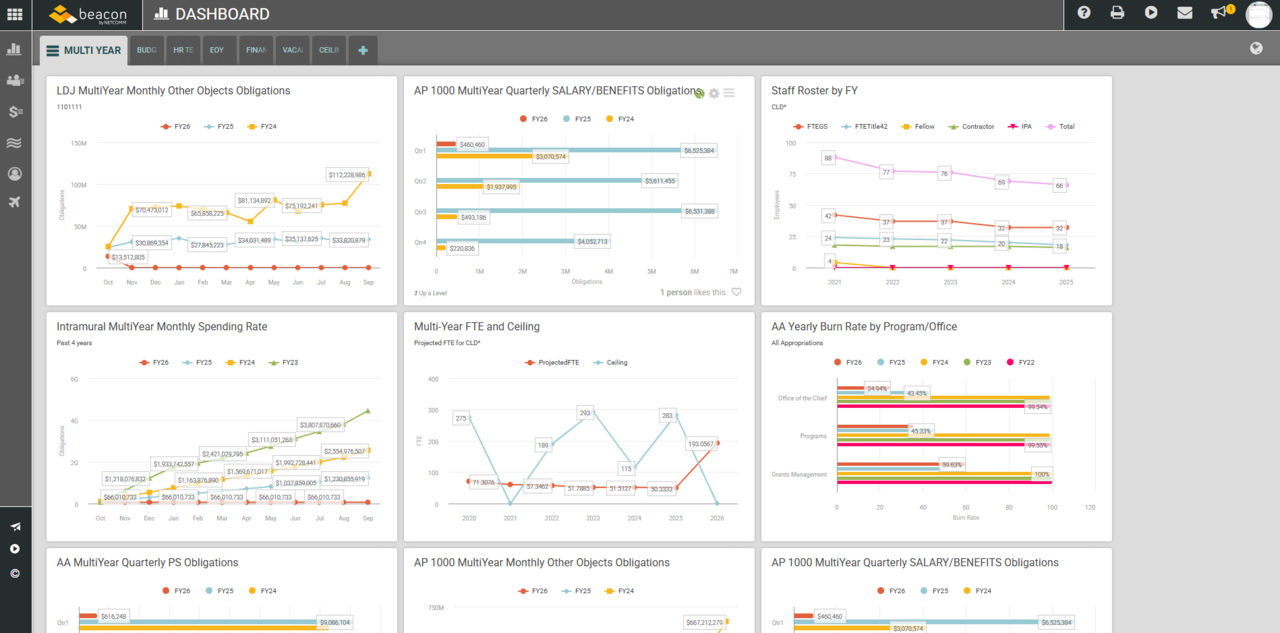Open announcements via the megaphone icon
Screen dimensions: 1280x633
click(x=1218, y=13)
